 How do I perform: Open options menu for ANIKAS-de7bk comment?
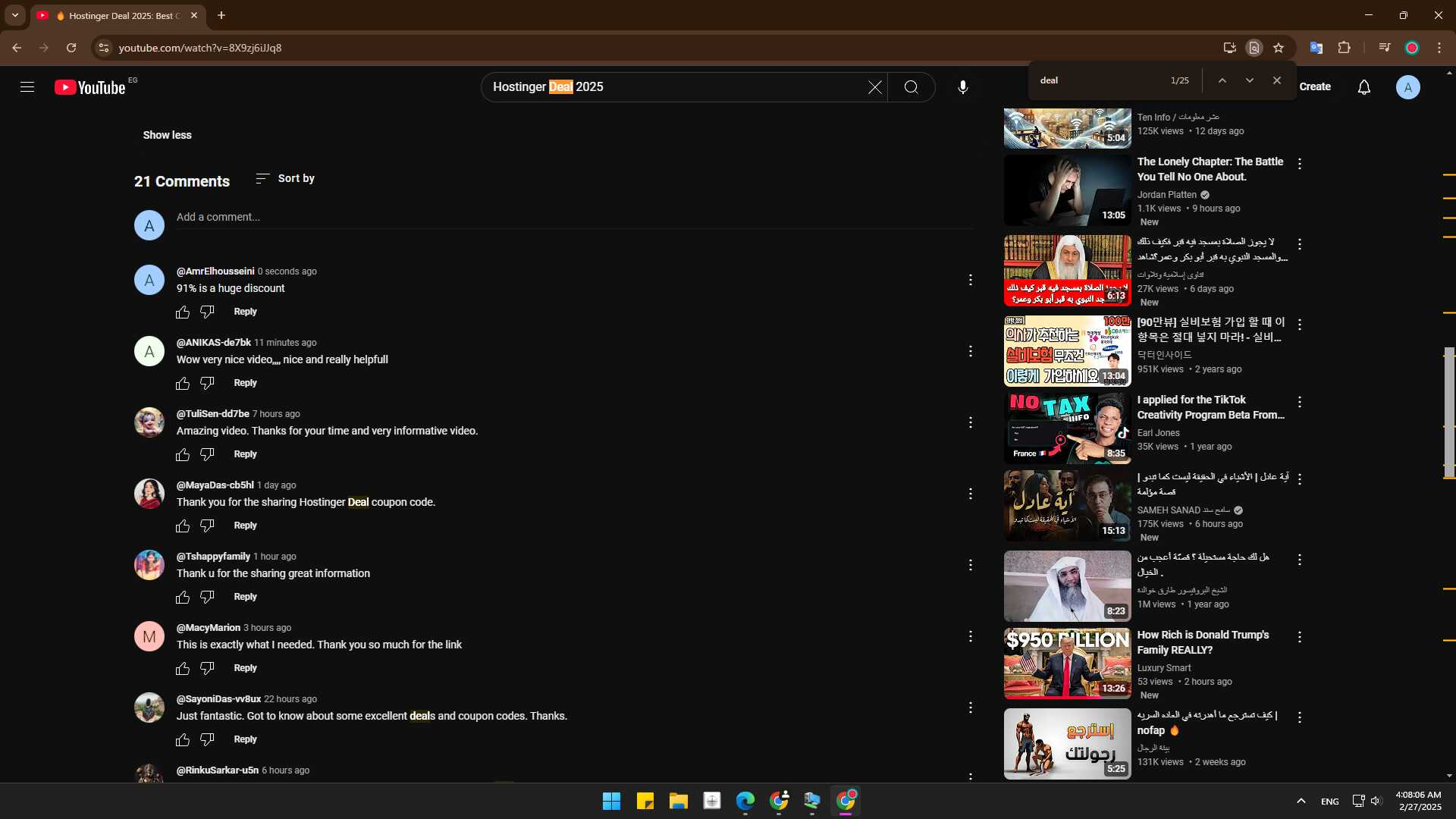970,351
